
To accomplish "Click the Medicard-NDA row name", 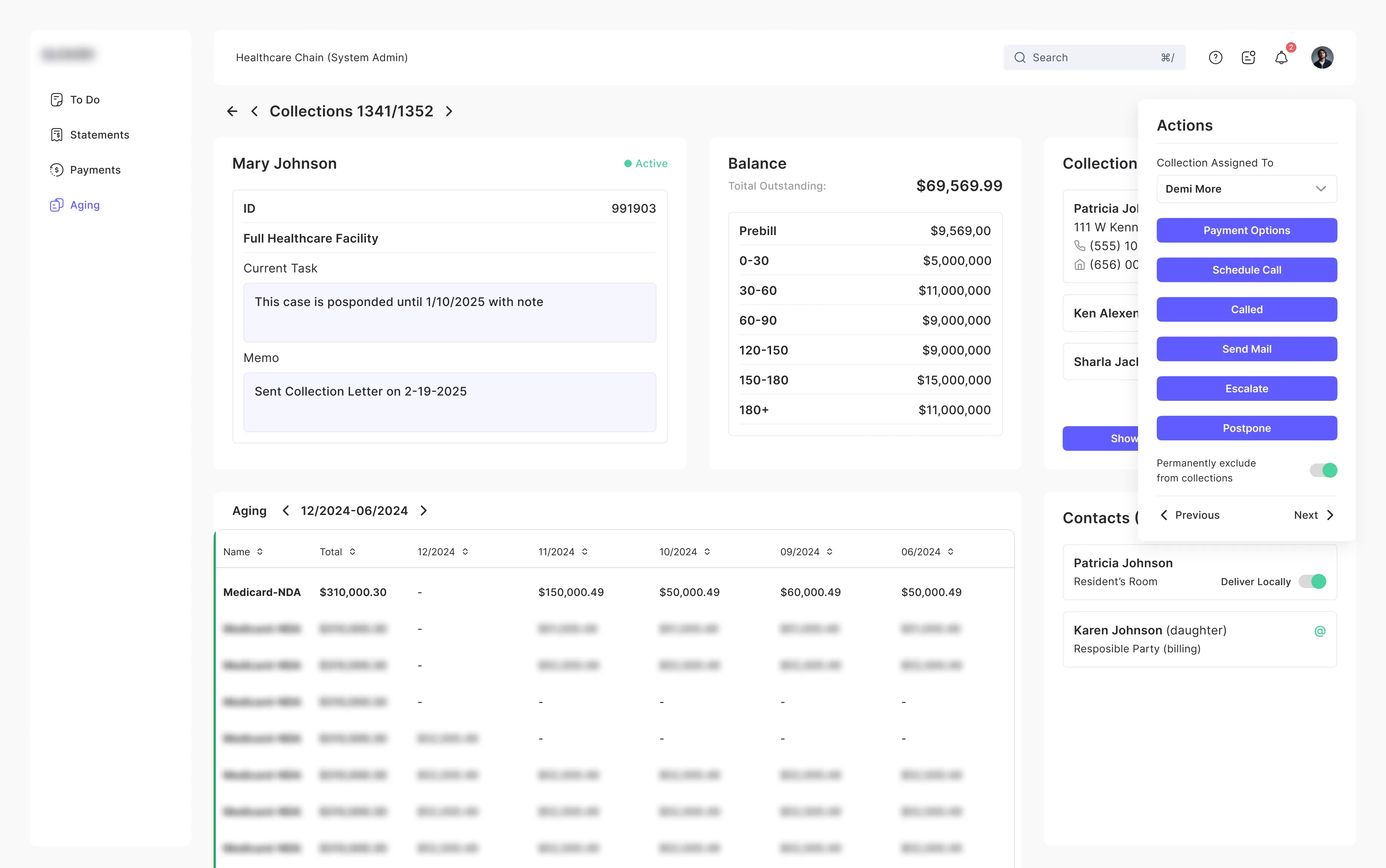I will tap(262, 592).
